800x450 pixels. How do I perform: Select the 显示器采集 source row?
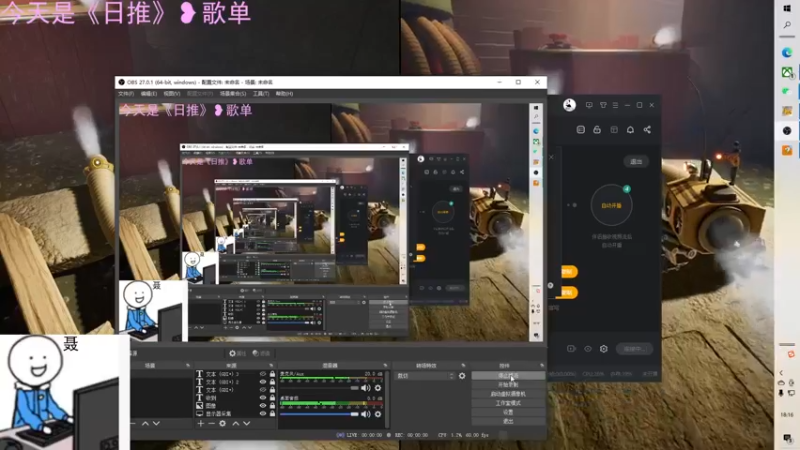tap(235, 413)
